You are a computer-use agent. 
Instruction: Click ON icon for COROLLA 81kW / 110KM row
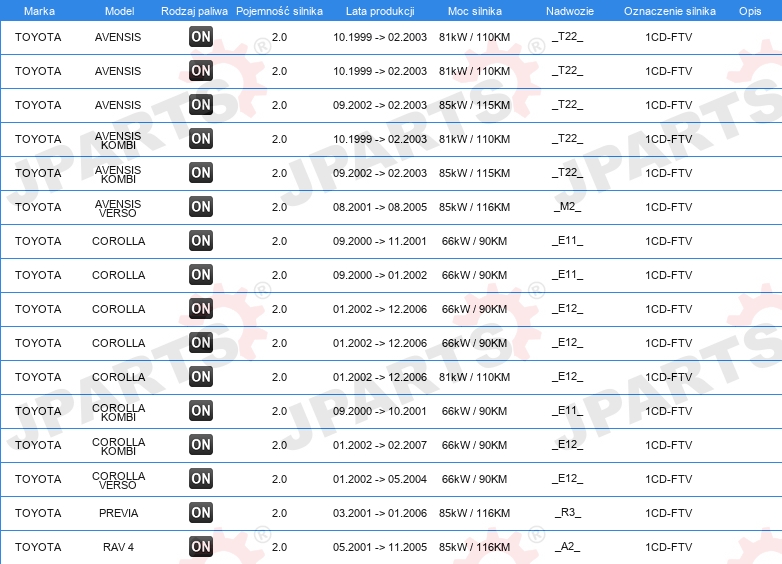pyautogui.click(x=201, y=376)
